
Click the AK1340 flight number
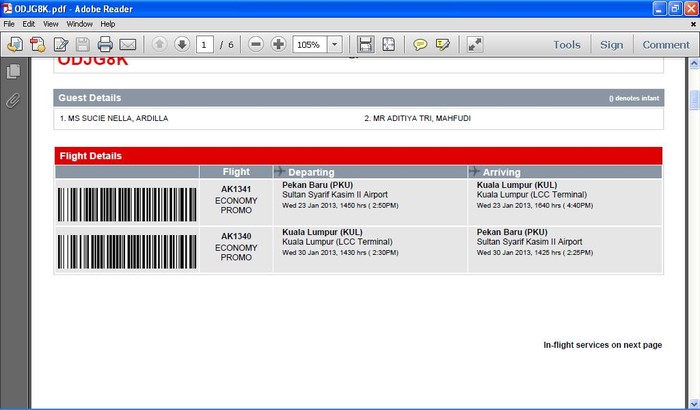(x=236, y=236)
